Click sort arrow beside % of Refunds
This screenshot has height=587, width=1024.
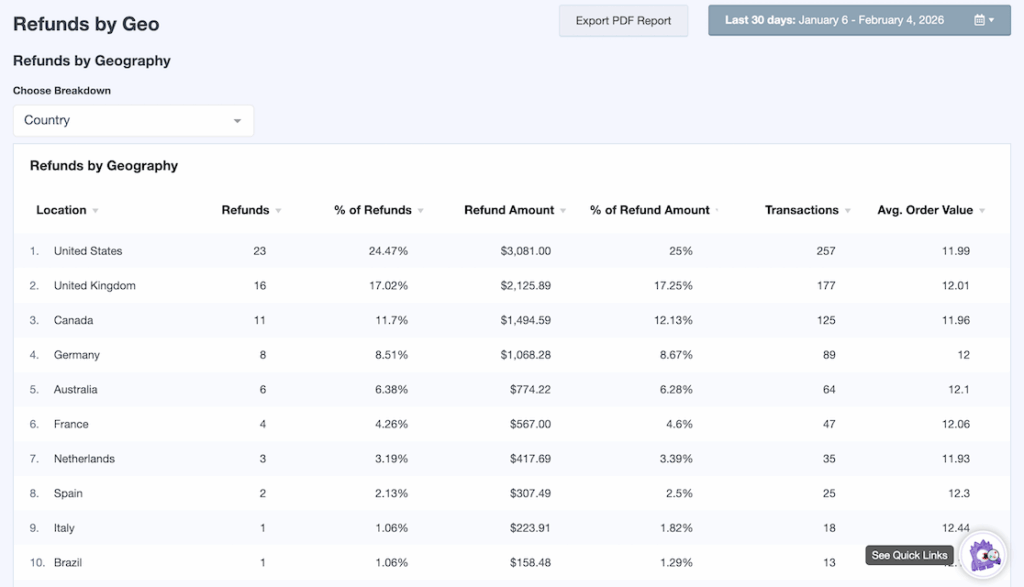421,211
